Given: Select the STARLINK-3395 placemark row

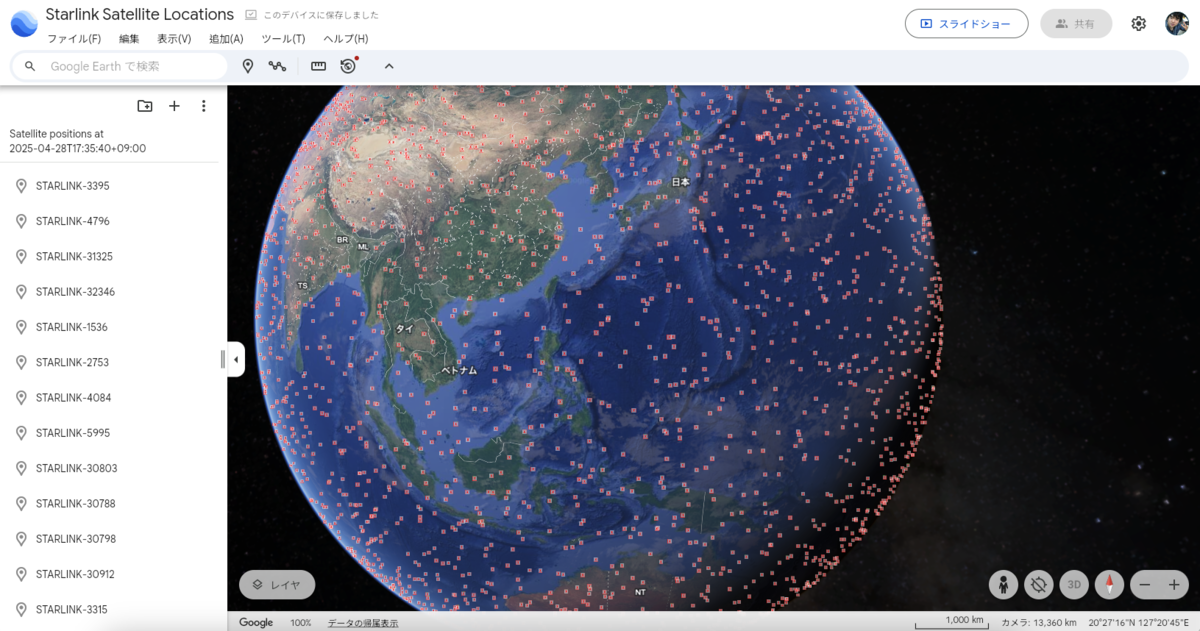Looking at the screenshot, I should click(113, 186).
